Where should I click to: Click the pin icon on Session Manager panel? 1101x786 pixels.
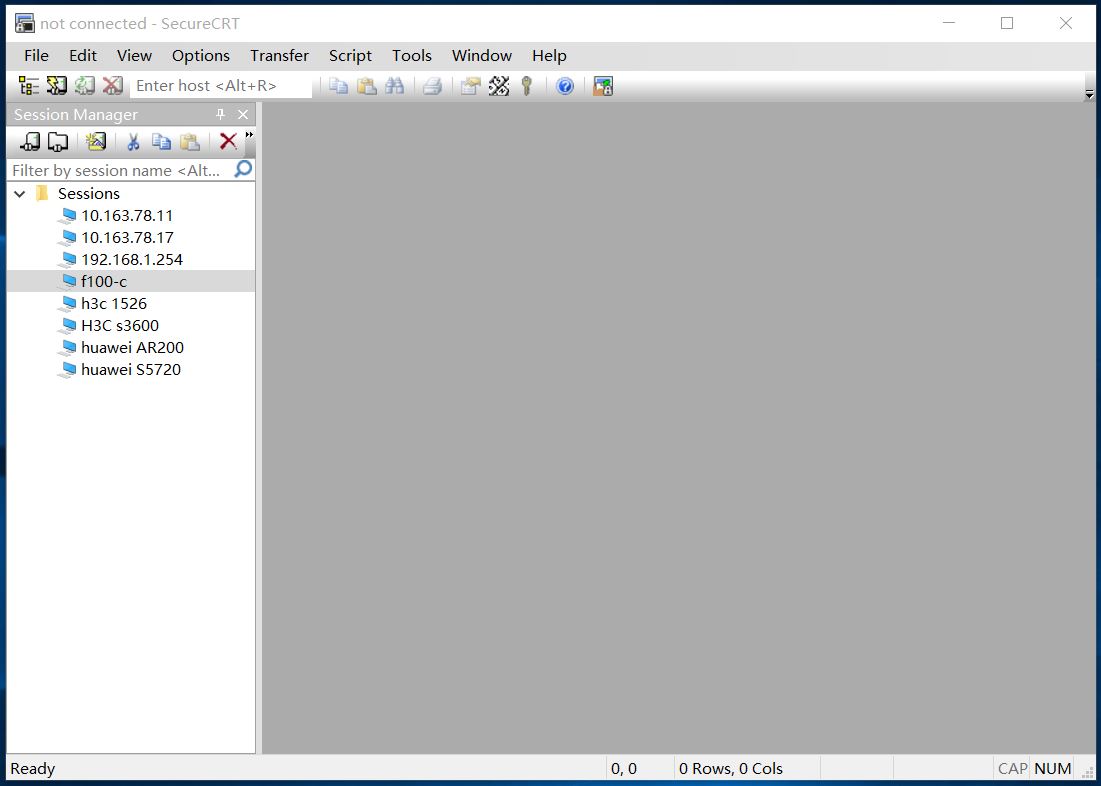point(220,114)
